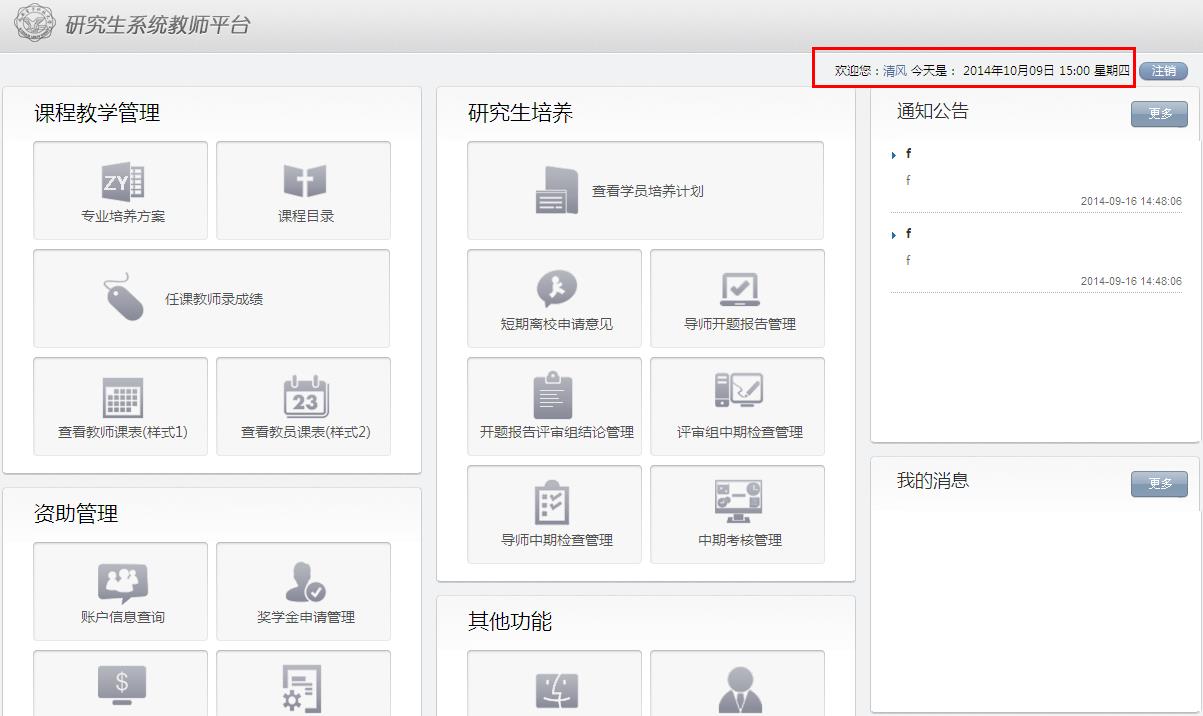This screenshot has height=716, width=1203.
Task: Open 查看学员培养计划 icon
Action: tap(556, 190)
